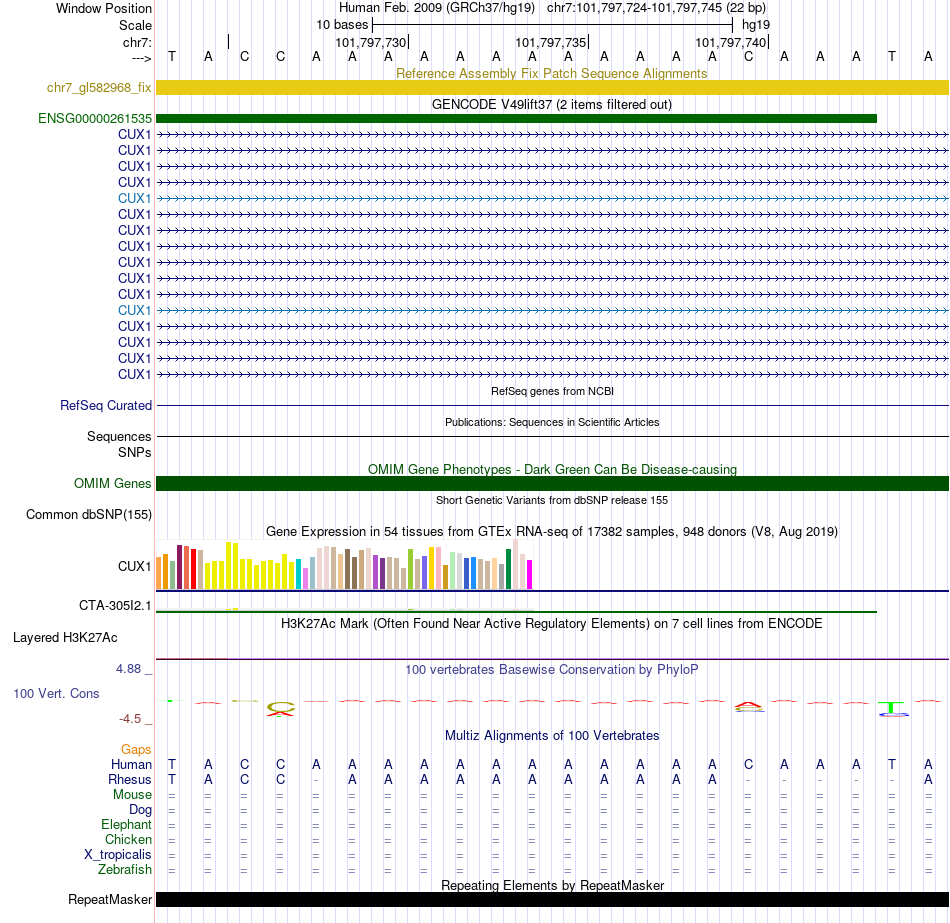This screenshot has height=923, width=950.
Task: Open the OMIM Gene Phenotypes track title
Action: (552, 469)
